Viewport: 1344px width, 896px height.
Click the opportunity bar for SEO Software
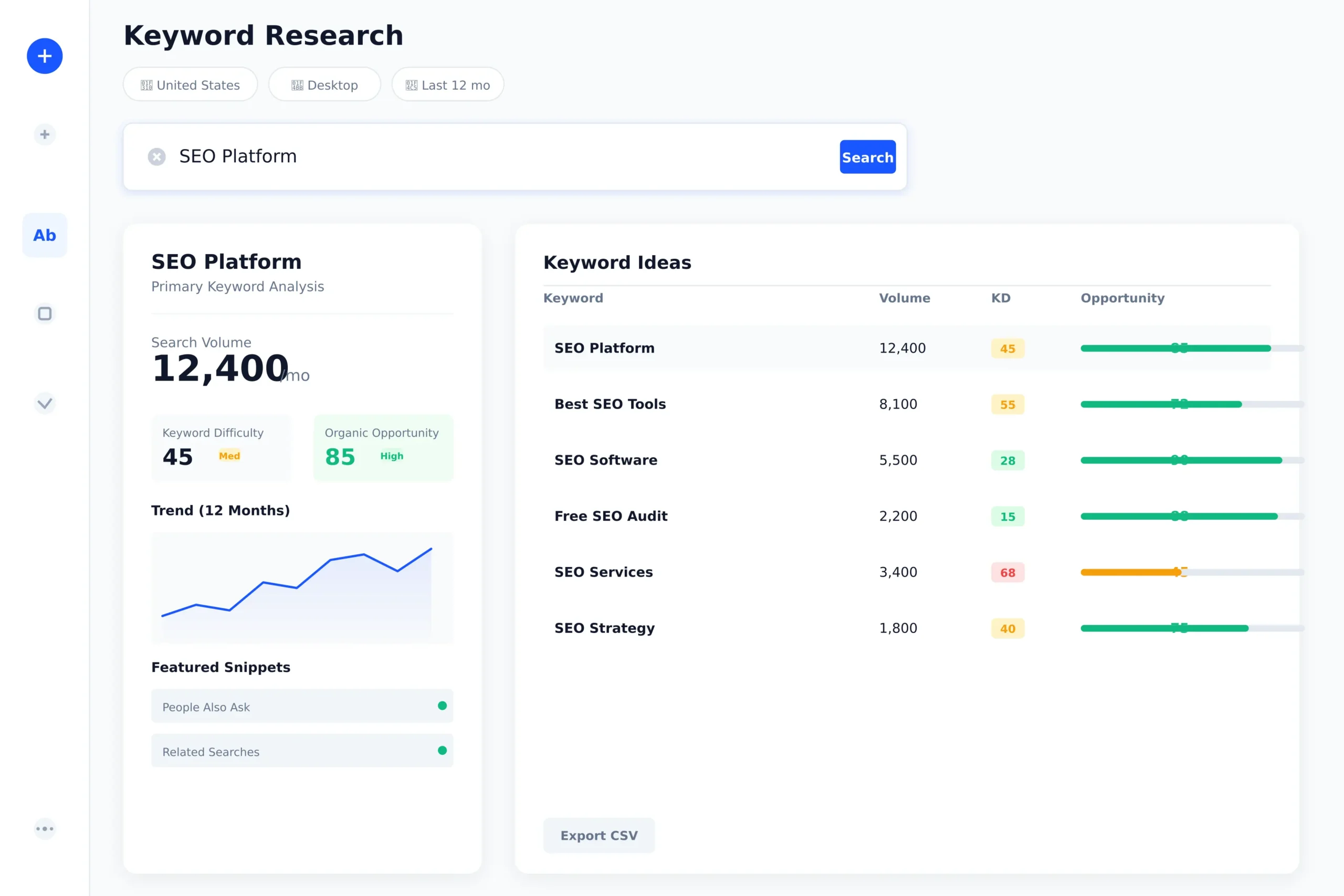click(1192, 460)
